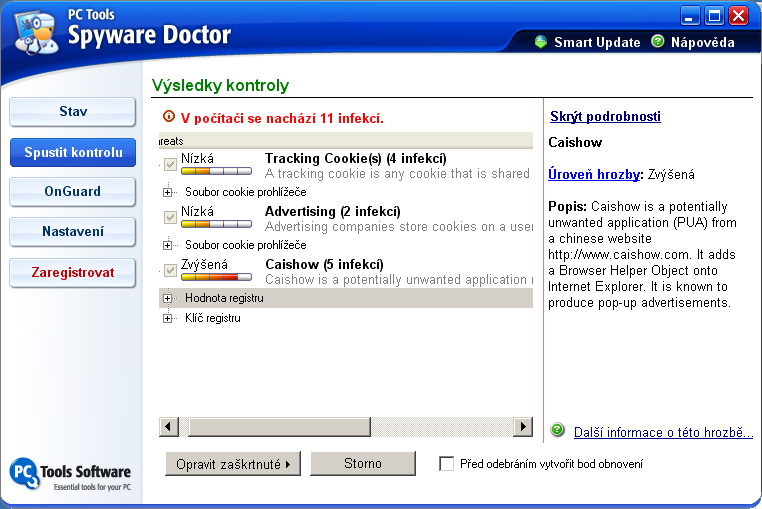
Task: Click the Zaregistrovat button
Action: (x=72, y=272)
